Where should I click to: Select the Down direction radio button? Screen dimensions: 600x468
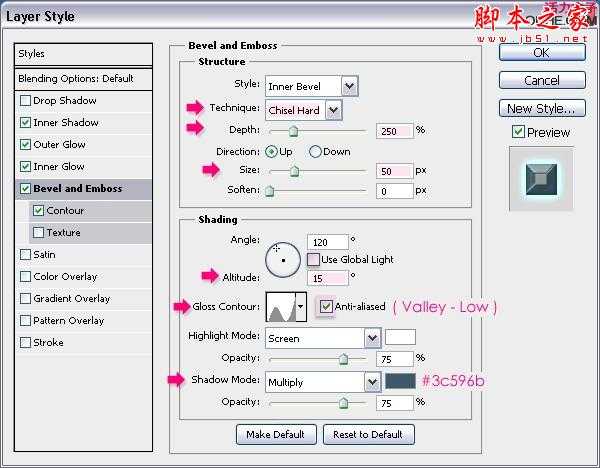click(x=315, y=152)
